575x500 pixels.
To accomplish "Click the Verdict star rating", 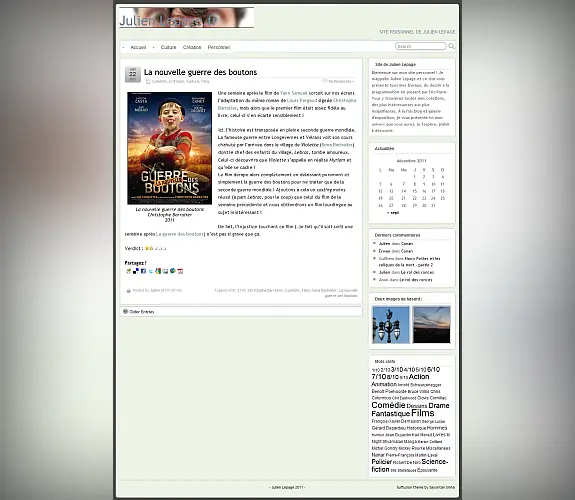I will (155, 248).
